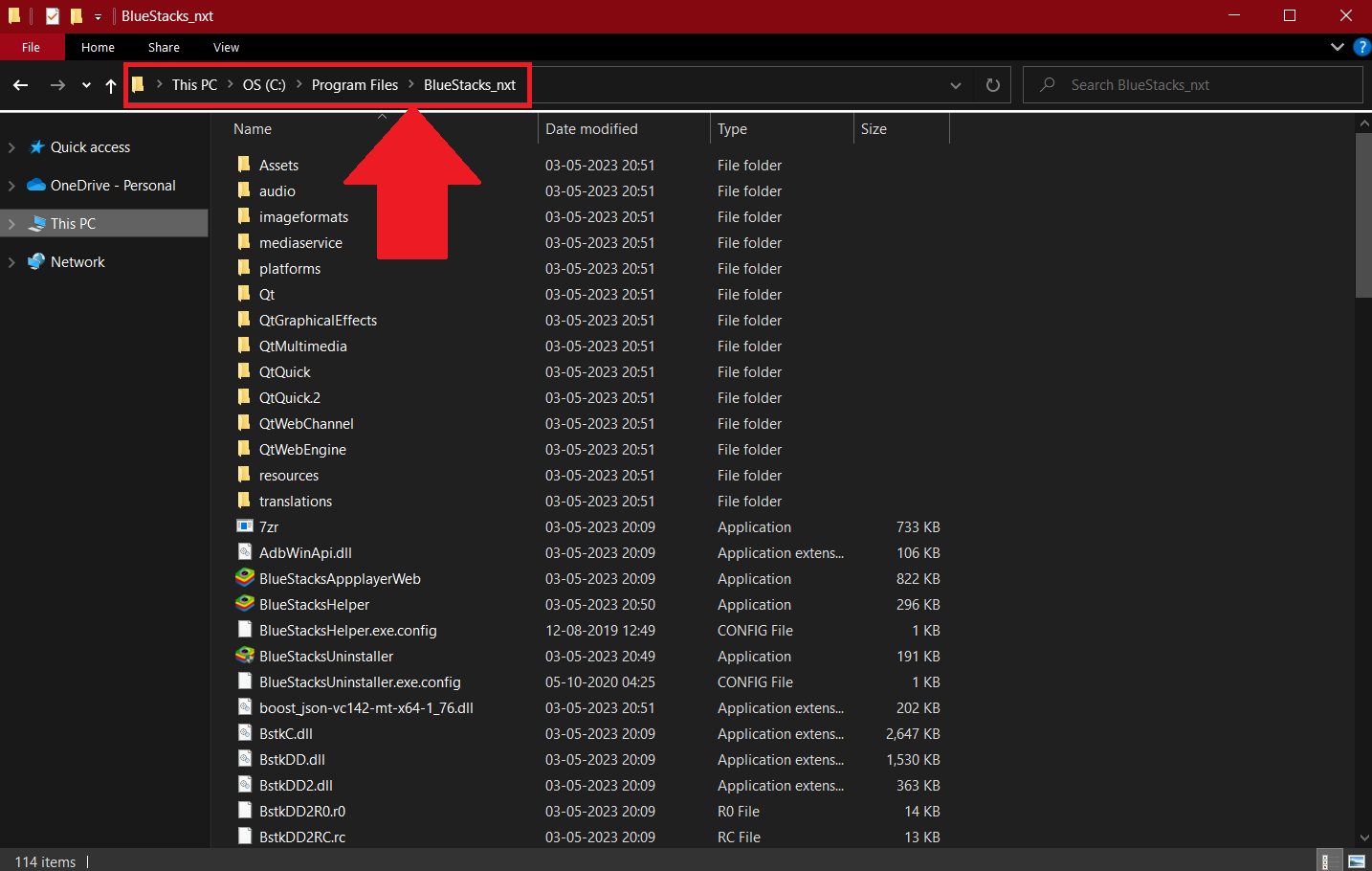The image size is (1372, 871).
Task: Click the Refresh button in address bar
Action: coord(992,85)
